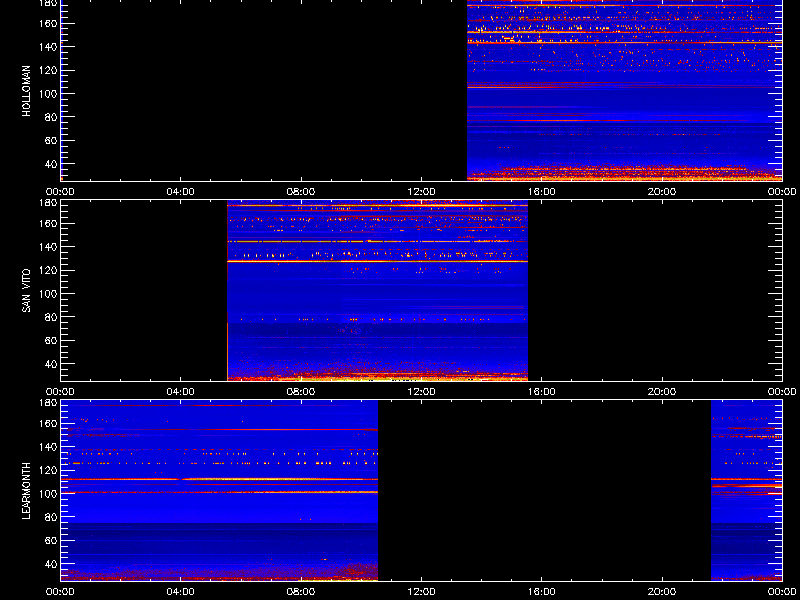This screenshot has height=600, width=800.
Task: Click San Vito's 80 frequency axis label
Action: click(x=51, y=317)
